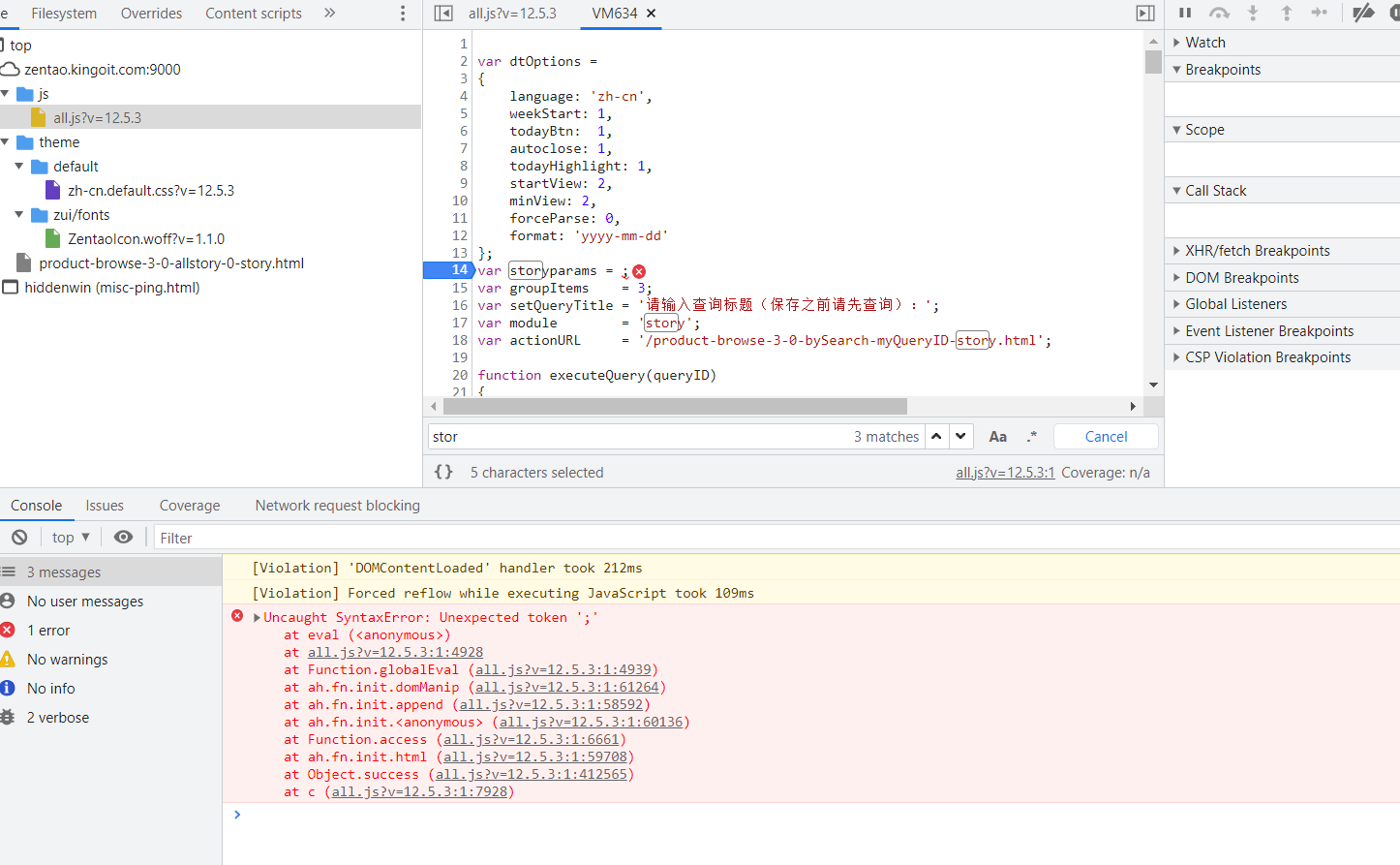Screen dimensions: 1400x865
Task: Pretty-print the source with curly braces icon
Action: point(443,472)
